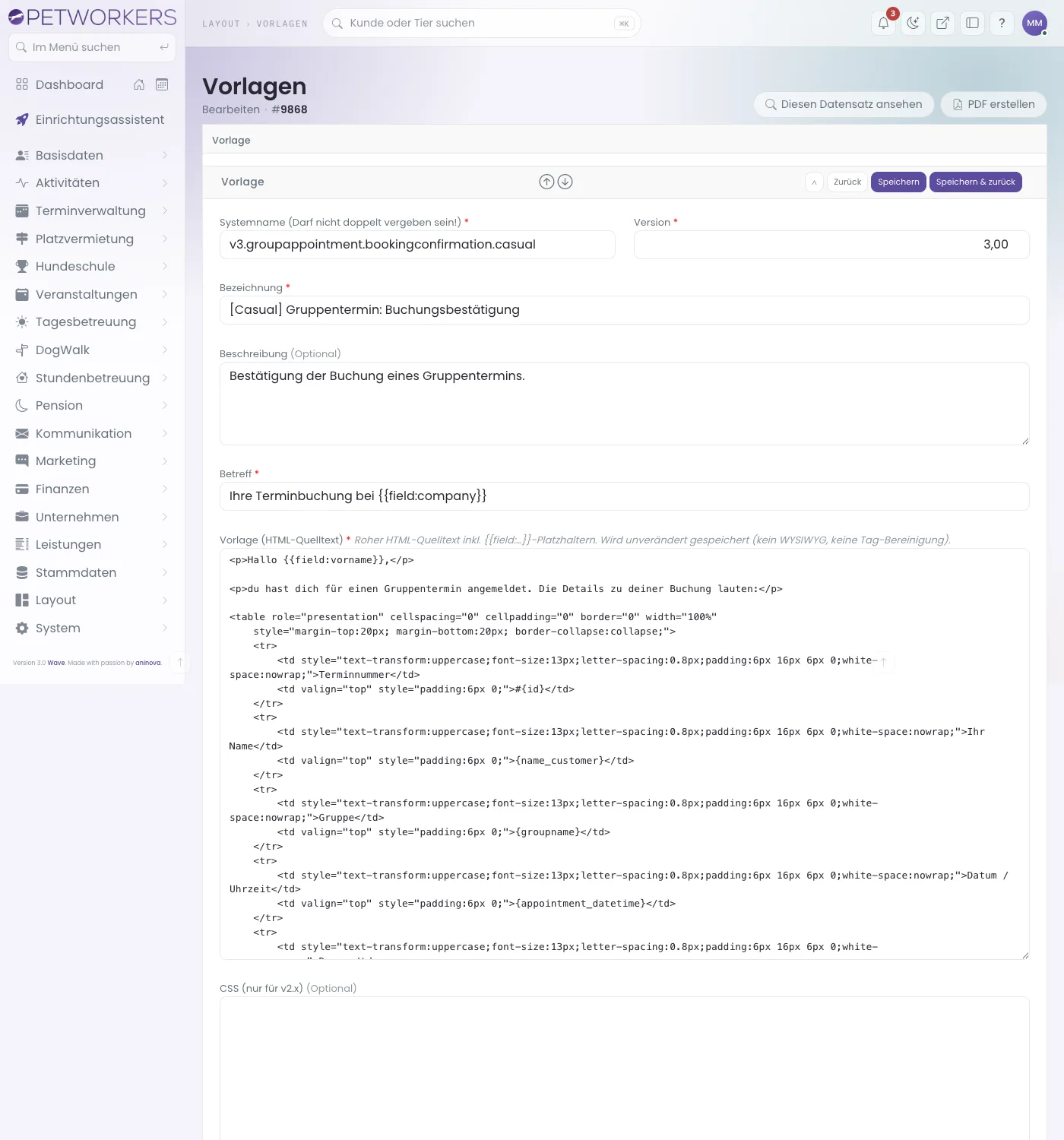Viewport: 1064px width, 1140px height.
Task: Click into the Systemname field
Action: point(417,245)
